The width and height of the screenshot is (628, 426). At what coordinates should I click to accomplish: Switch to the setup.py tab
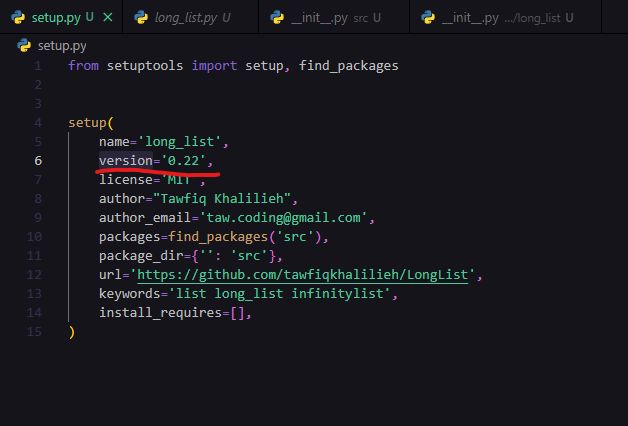coord(61,17)
